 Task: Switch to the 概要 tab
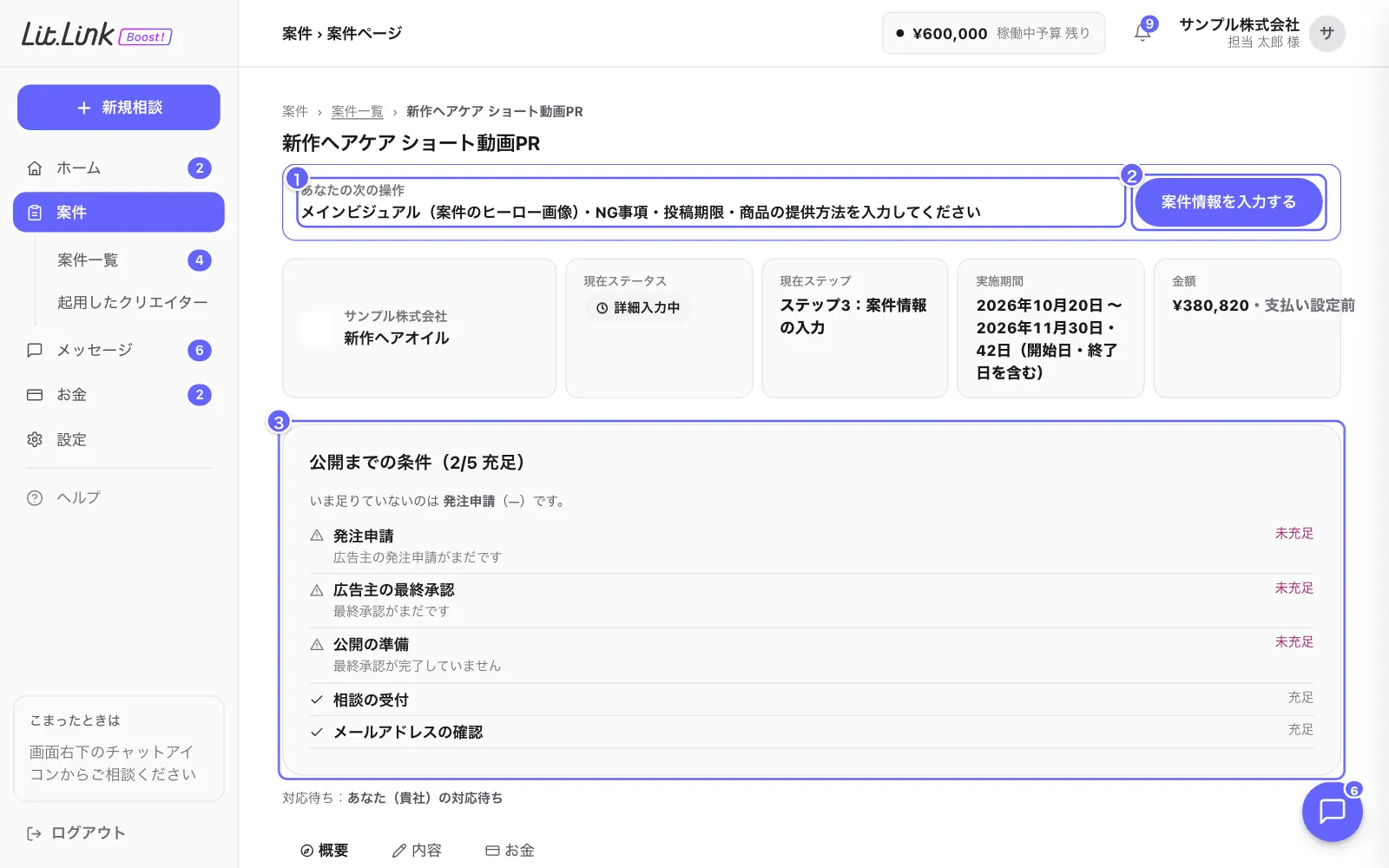coord(325,851)
